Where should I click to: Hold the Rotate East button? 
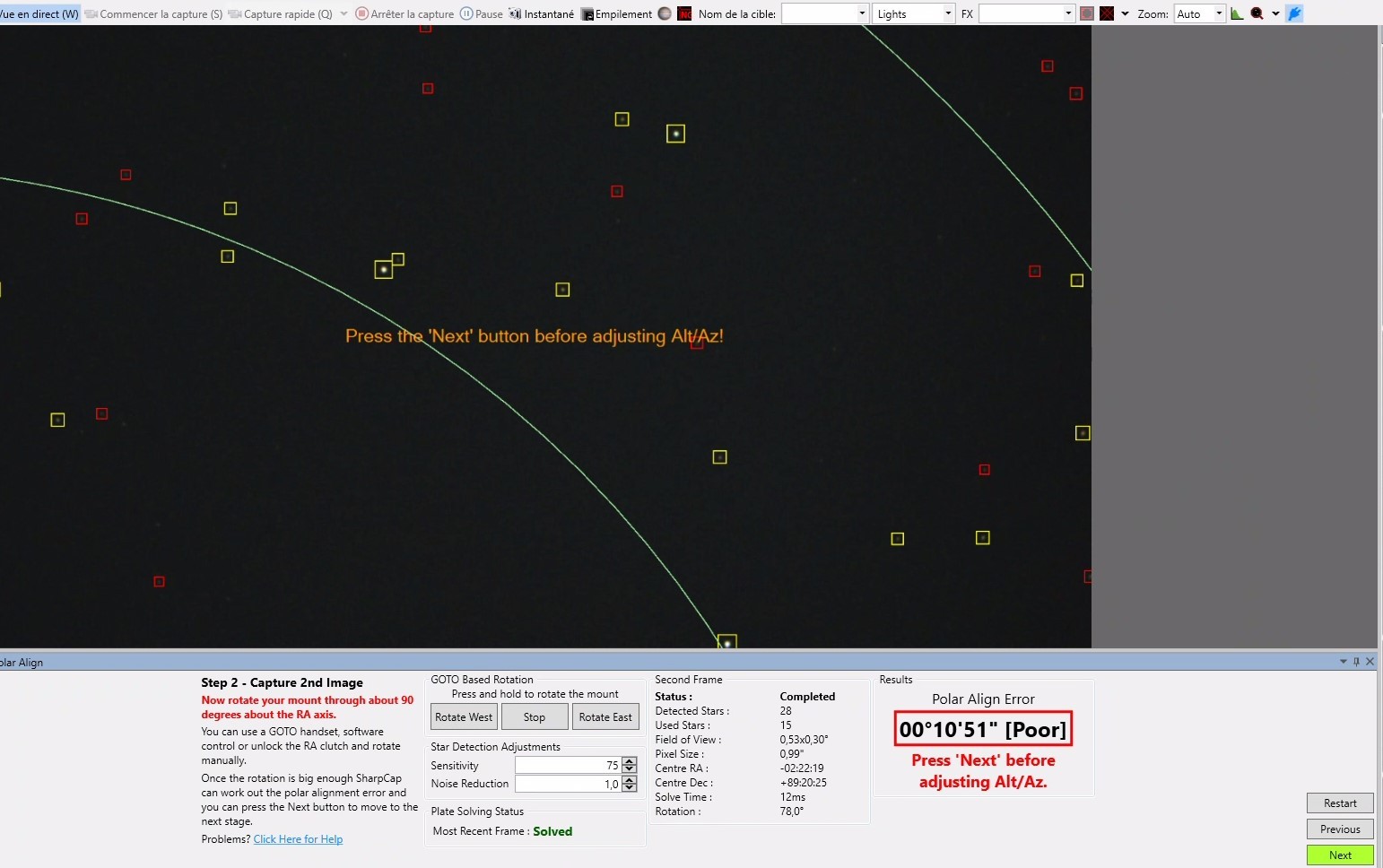click(605, 716)
